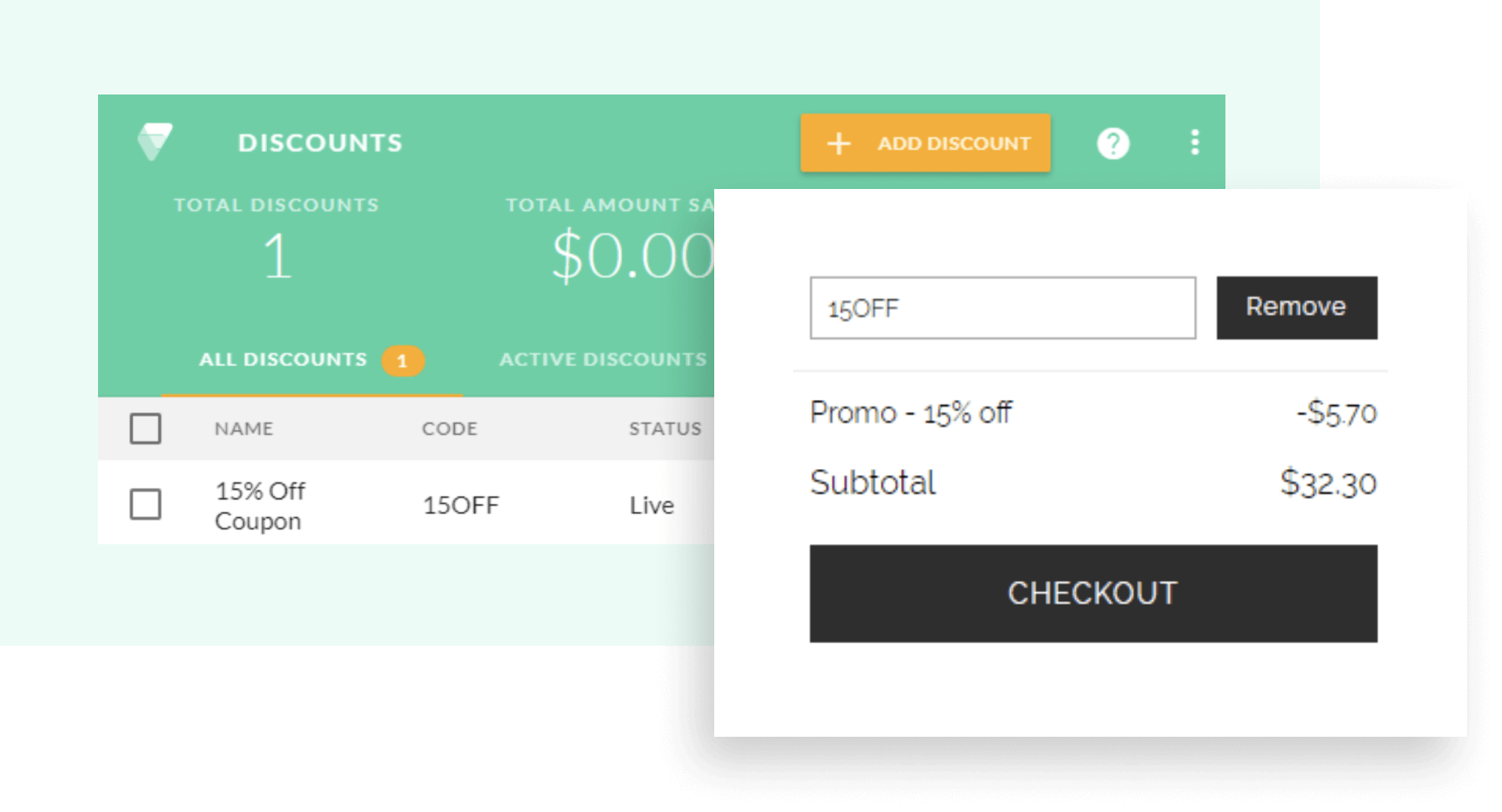Click the Add Discount button
The width and height of the screenshot is (1502, 812).
coord(925,143)
